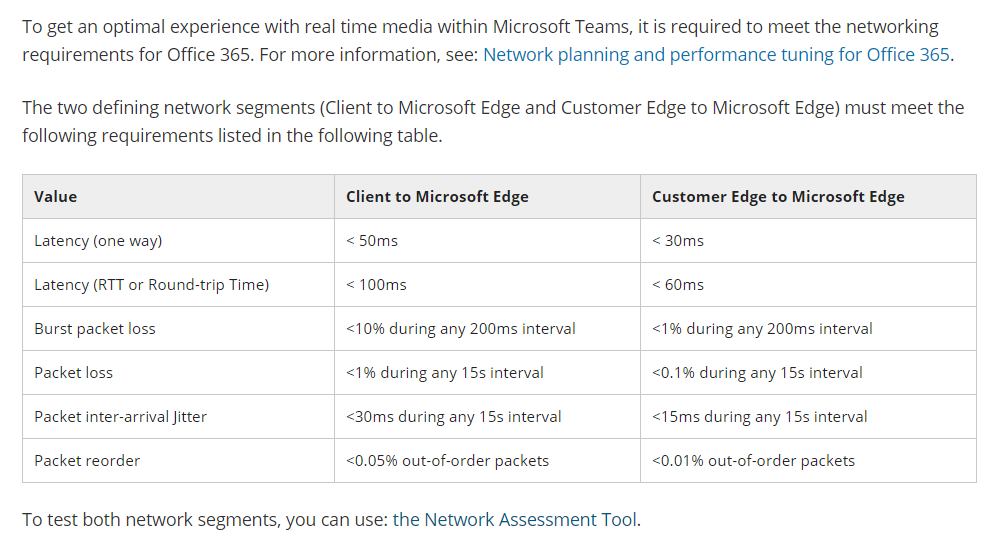Click the <10% during any 200ms interval cell
This screenshot has height=543, width=991.
460,329
